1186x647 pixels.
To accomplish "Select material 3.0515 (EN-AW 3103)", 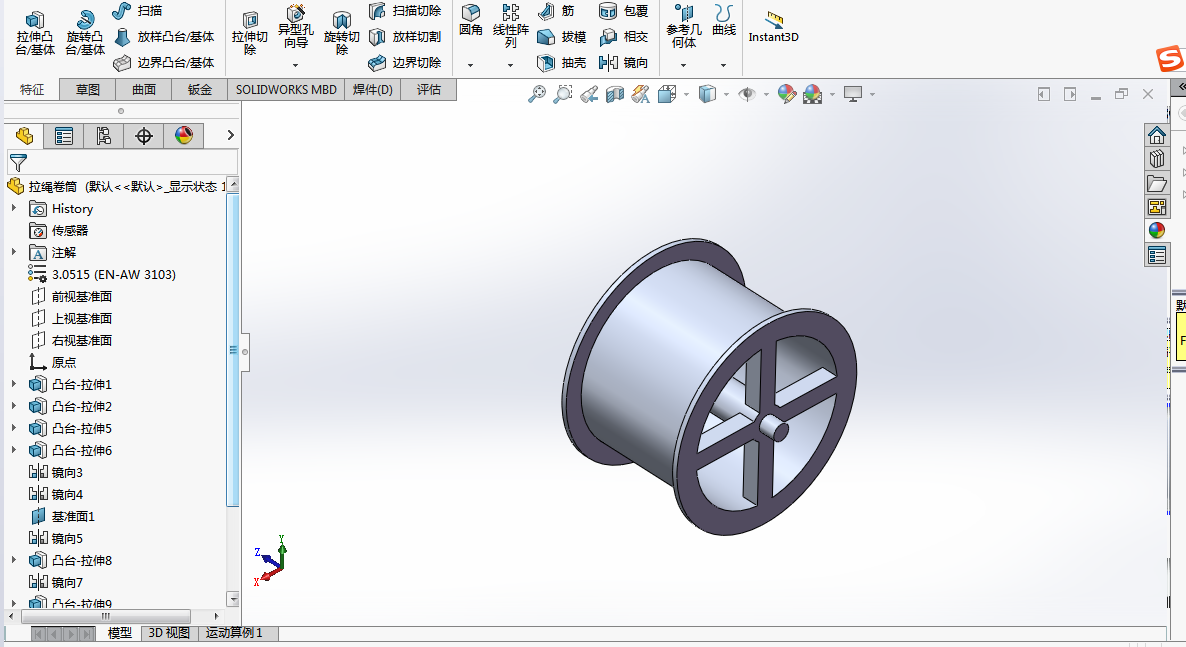I will point(102,275).
